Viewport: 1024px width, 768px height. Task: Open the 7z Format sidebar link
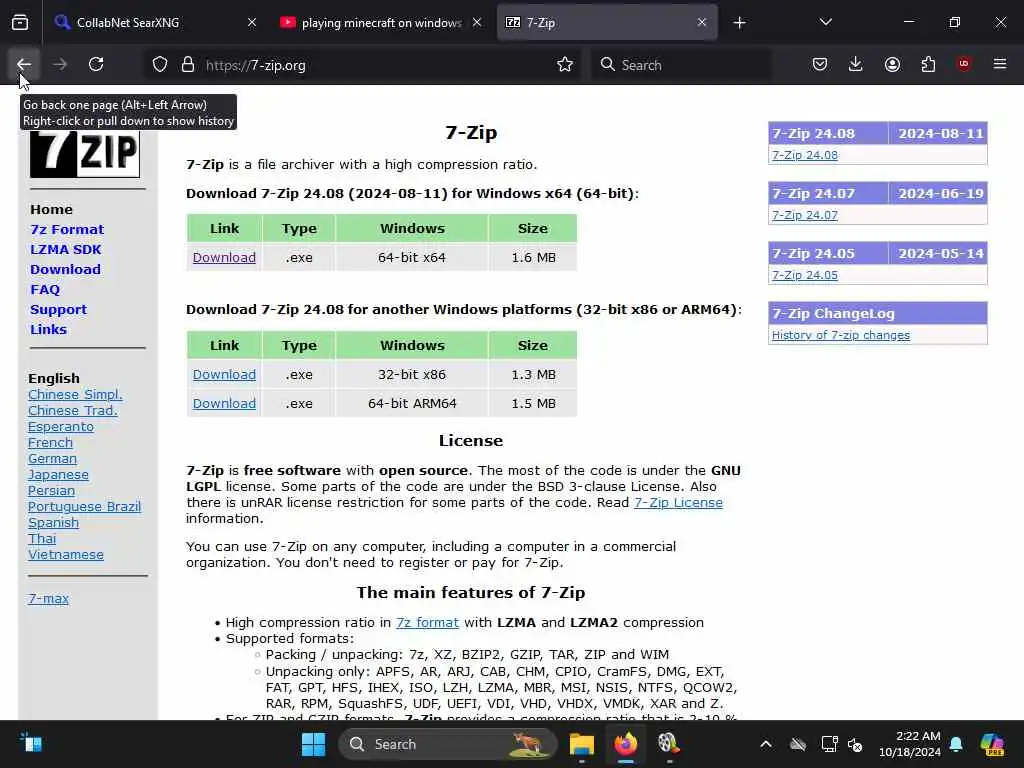click(67, 229)
